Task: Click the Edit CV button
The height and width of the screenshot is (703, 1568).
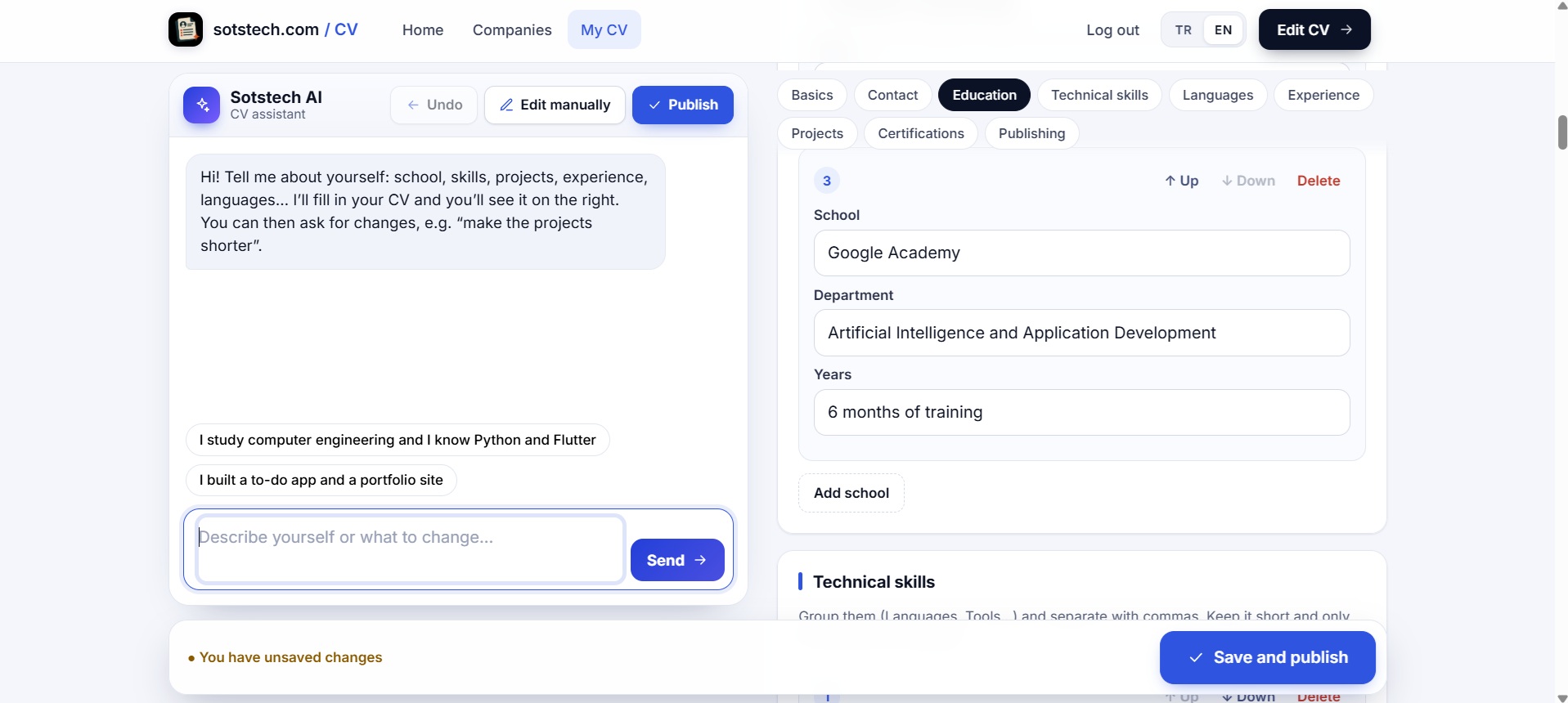Action: point(1314,29)
